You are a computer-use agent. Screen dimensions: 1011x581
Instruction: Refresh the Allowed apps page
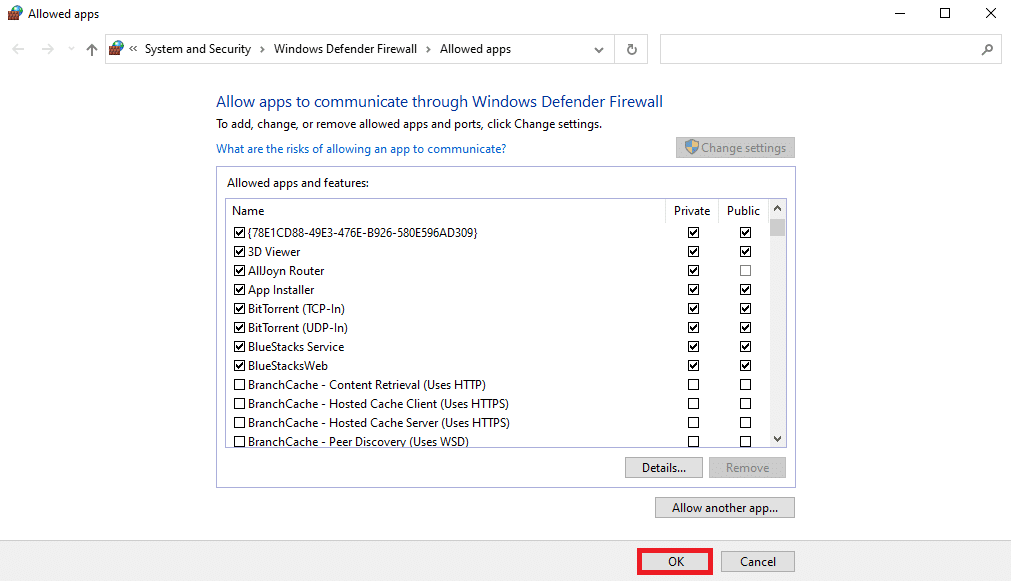coord(632,49)
